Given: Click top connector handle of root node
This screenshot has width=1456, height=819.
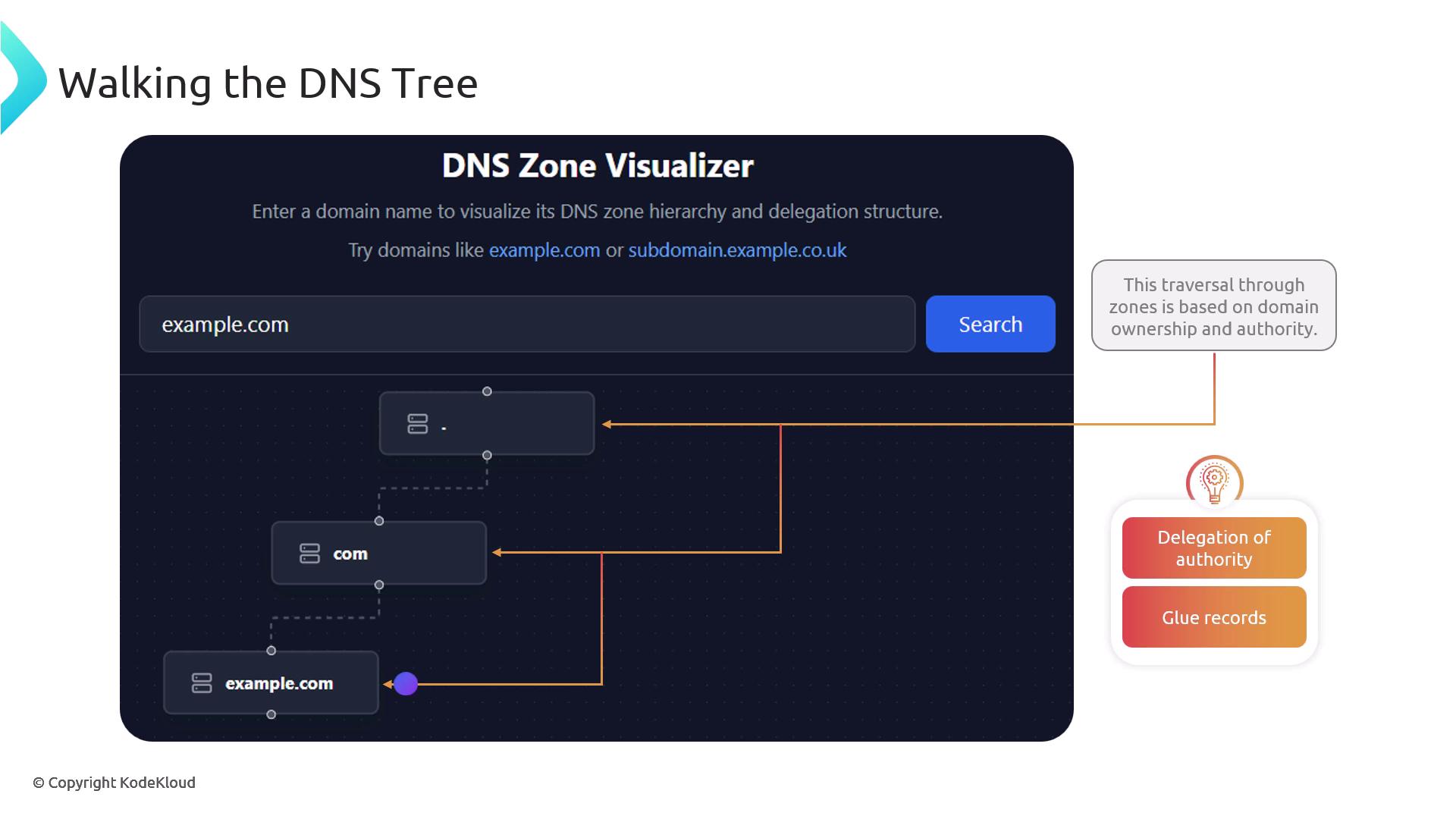Looking at the screenshot, I should 487,391.
